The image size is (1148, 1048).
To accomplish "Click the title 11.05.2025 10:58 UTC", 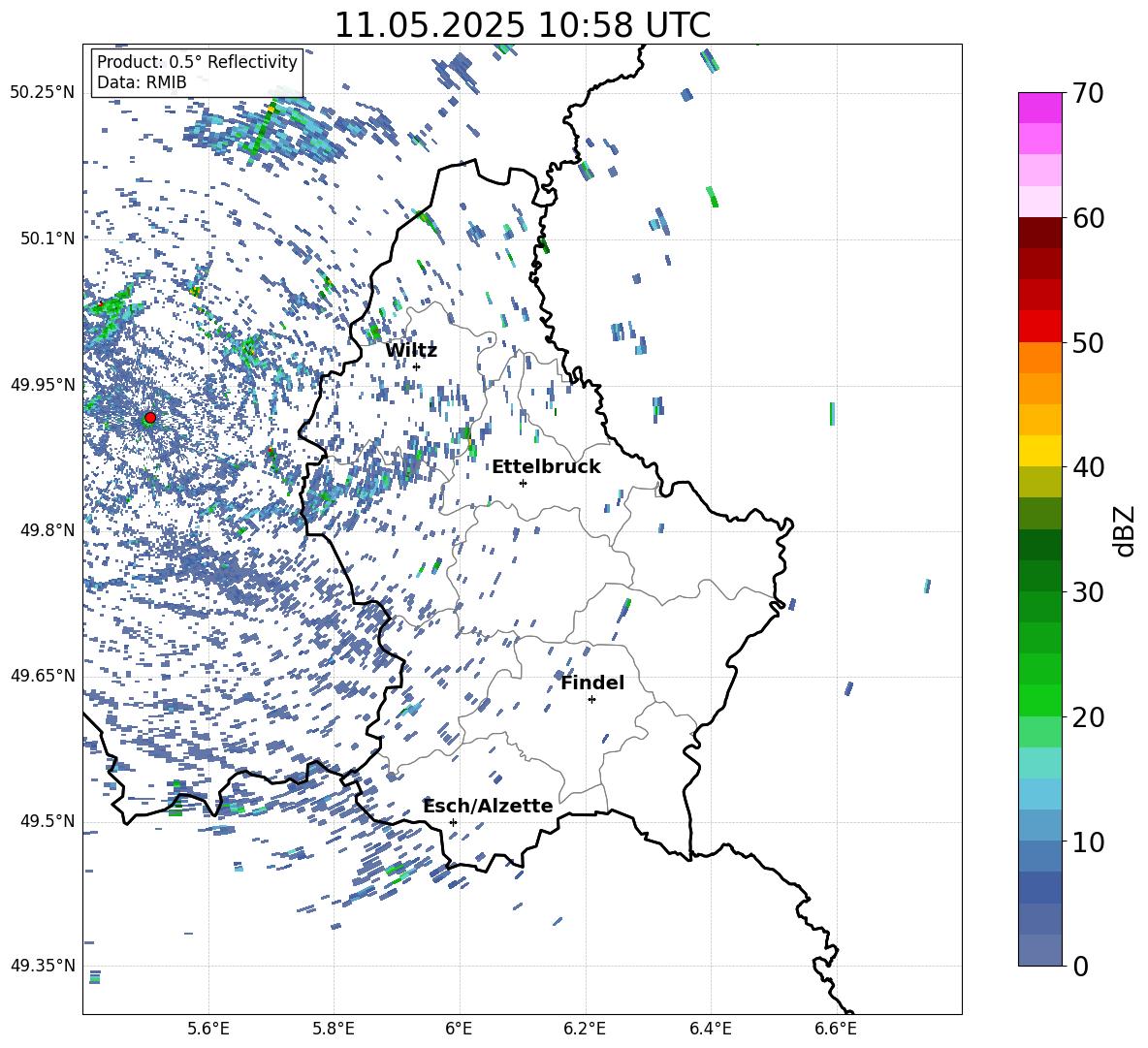I will point(522,25).
